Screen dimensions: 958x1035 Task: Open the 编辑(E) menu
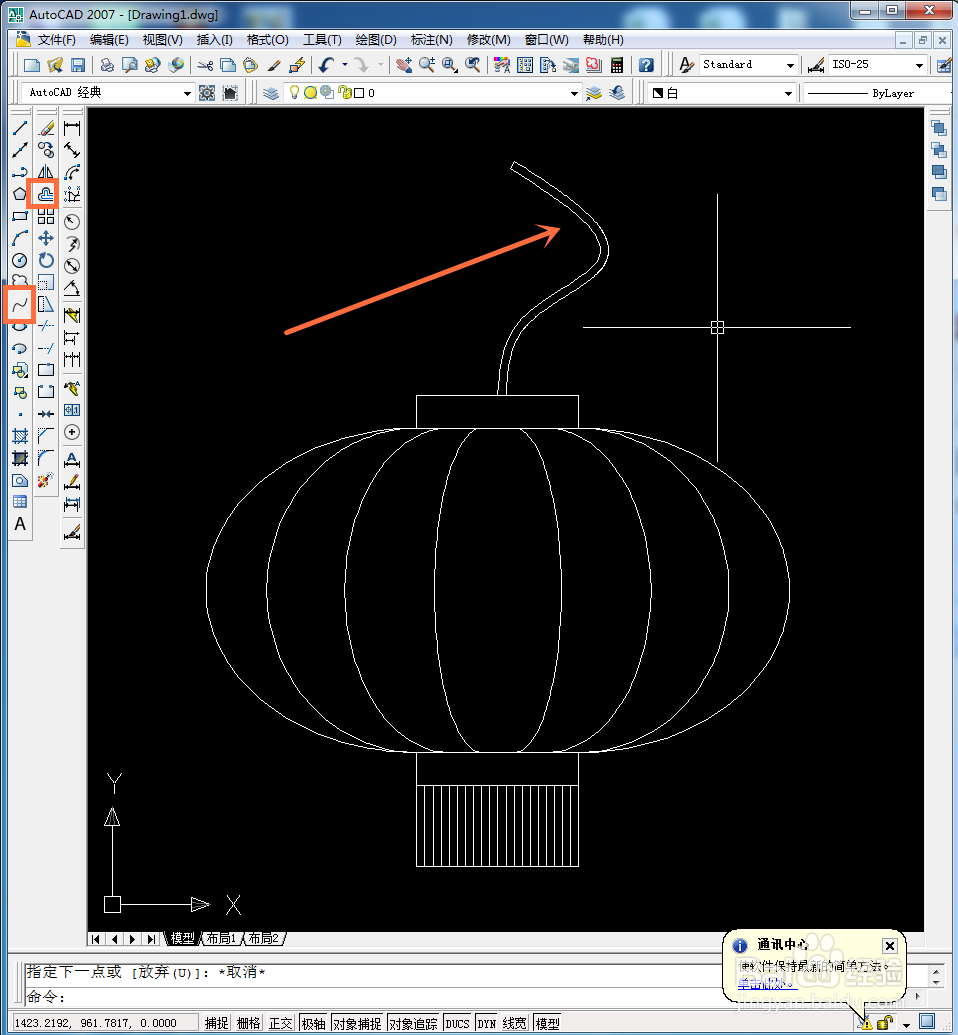[109, 40]
